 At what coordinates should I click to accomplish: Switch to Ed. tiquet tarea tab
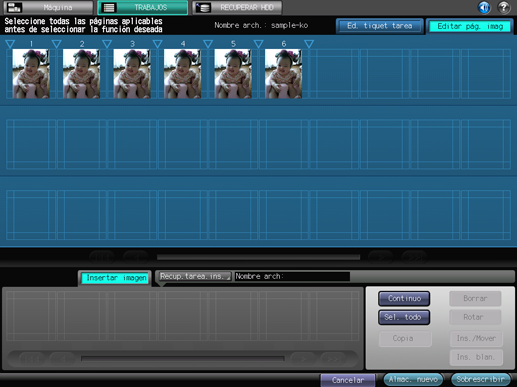coord(380,26)
